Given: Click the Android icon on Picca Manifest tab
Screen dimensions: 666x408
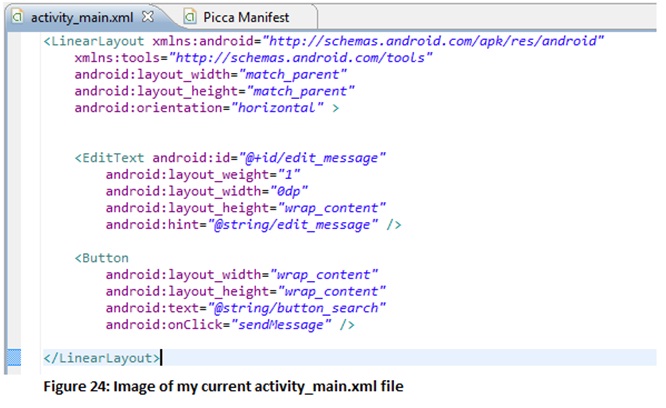Looking at the screenshot, I should [191, 17].
